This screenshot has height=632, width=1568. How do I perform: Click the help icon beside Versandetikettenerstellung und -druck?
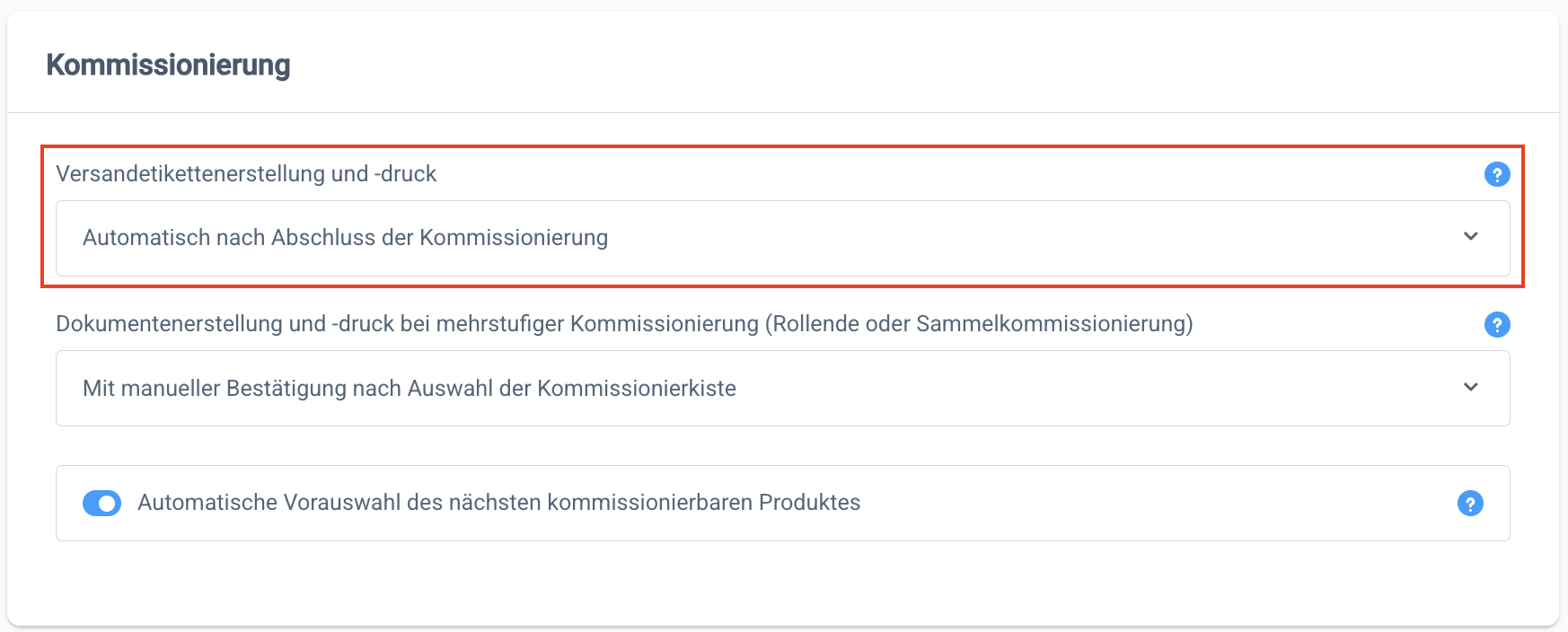pyautogui.click(x=1498, y=174)
